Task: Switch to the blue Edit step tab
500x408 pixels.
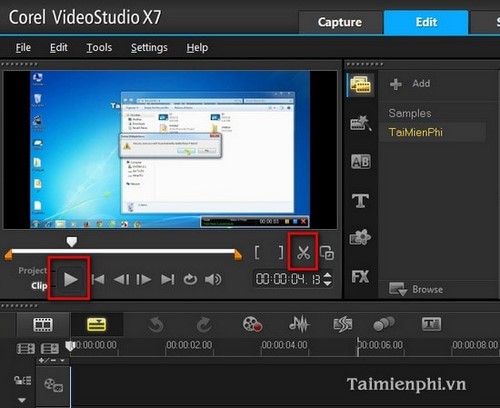Action: (x=426, y=22)
